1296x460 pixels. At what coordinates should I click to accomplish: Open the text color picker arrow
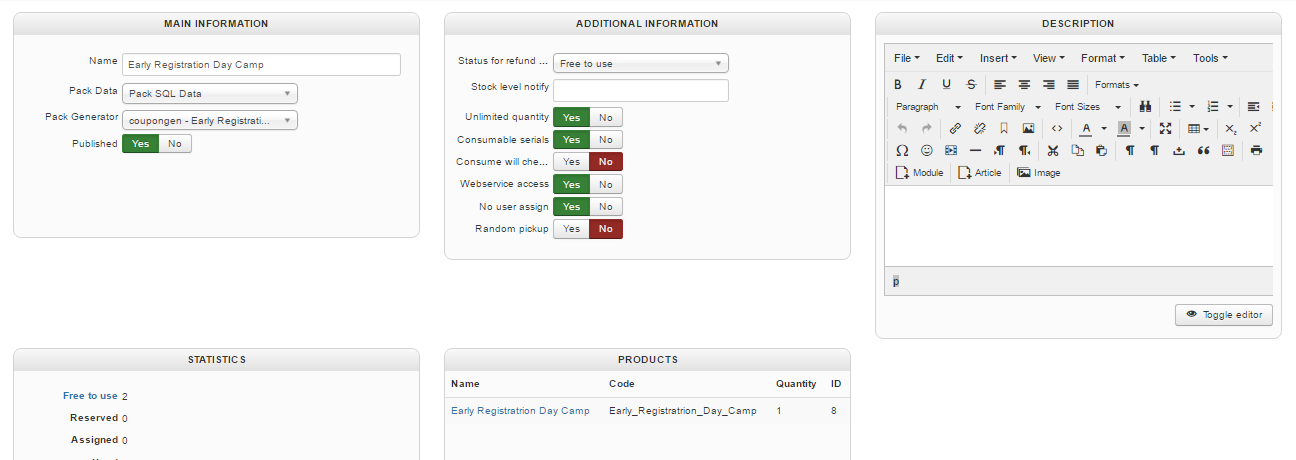click(1104, 129)
